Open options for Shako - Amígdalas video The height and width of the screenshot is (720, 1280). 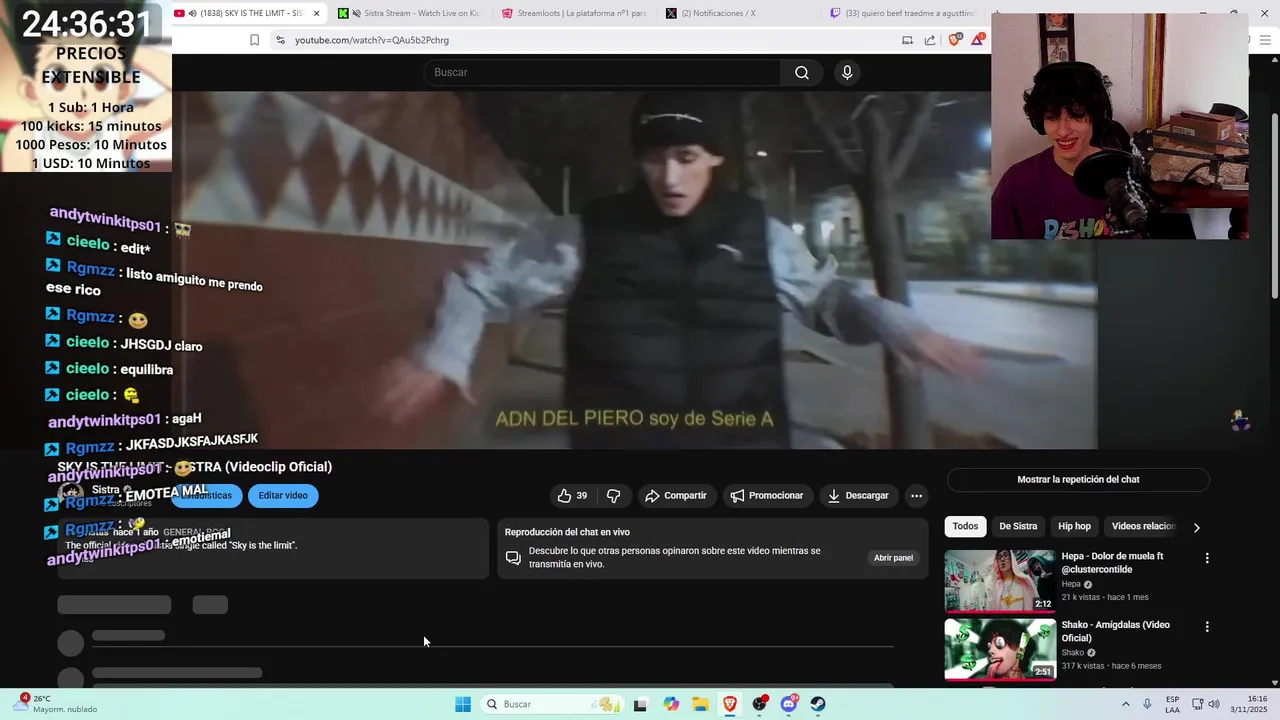(1207, 627)
